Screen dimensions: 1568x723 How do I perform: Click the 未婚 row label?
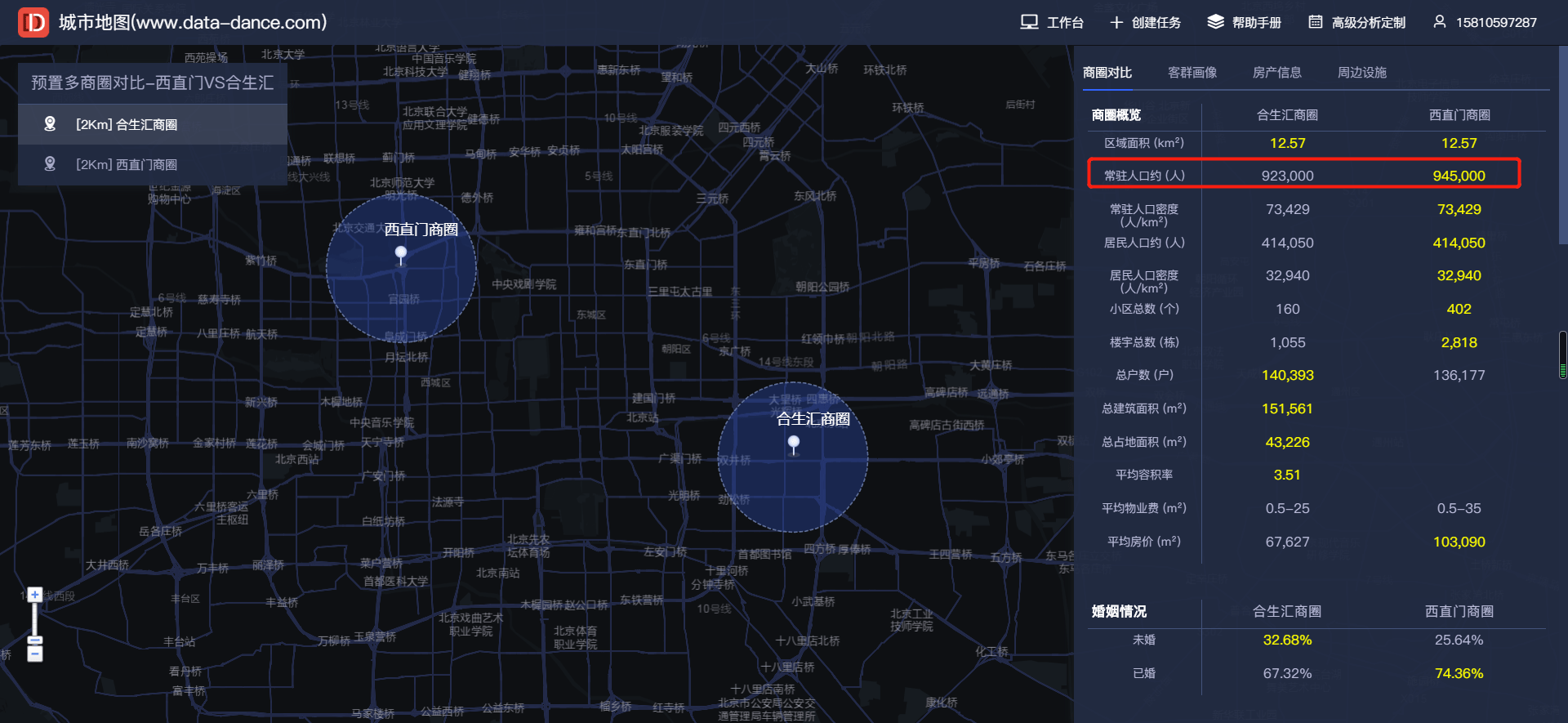pyautogui.click(x=1144, y=640)
